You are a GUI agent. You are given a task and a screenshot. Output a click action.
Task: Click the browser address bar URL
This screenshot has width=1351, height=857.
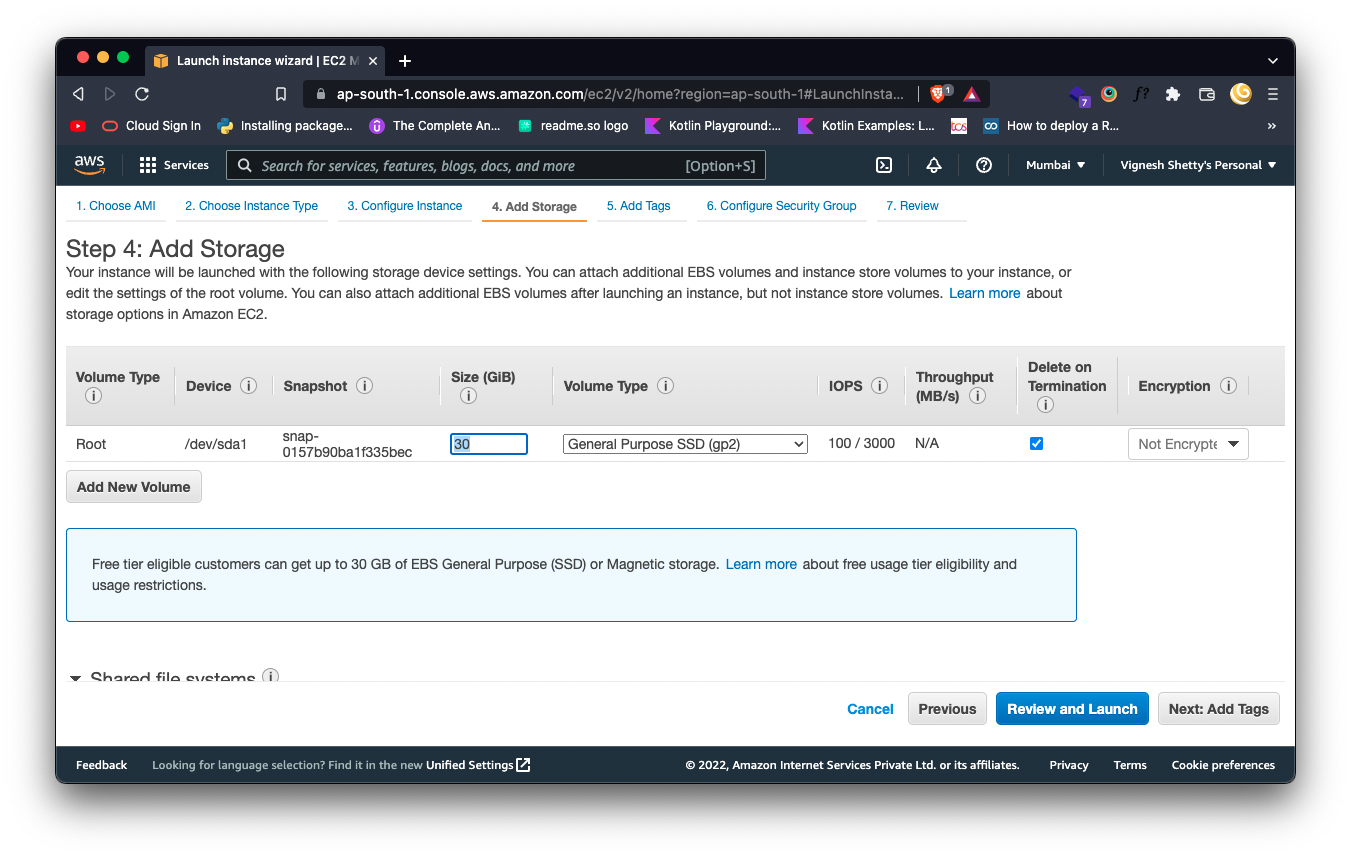pos(620,94)
